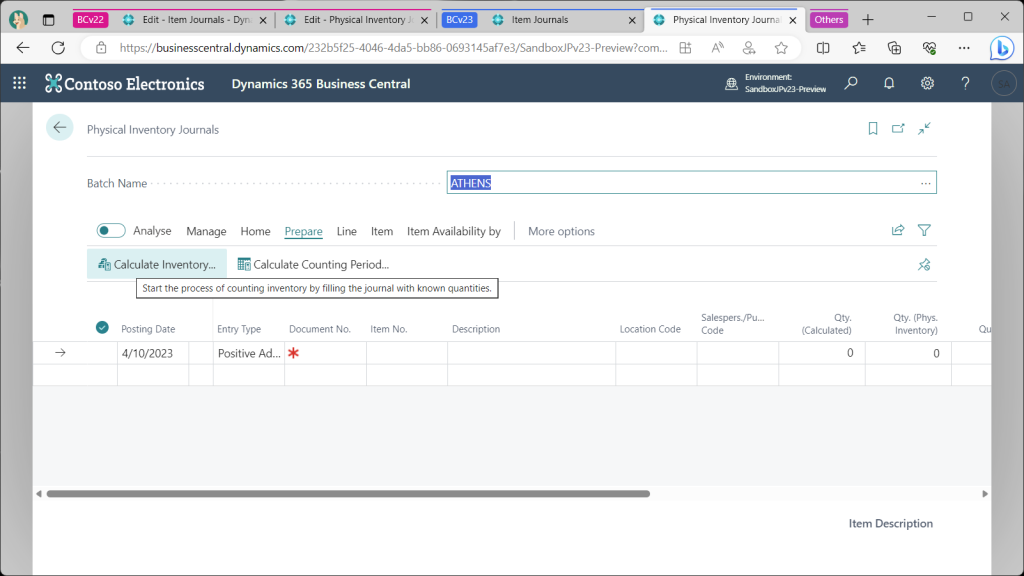Add this page to favorites star
1024x576 pixels.
coord(781,48)
